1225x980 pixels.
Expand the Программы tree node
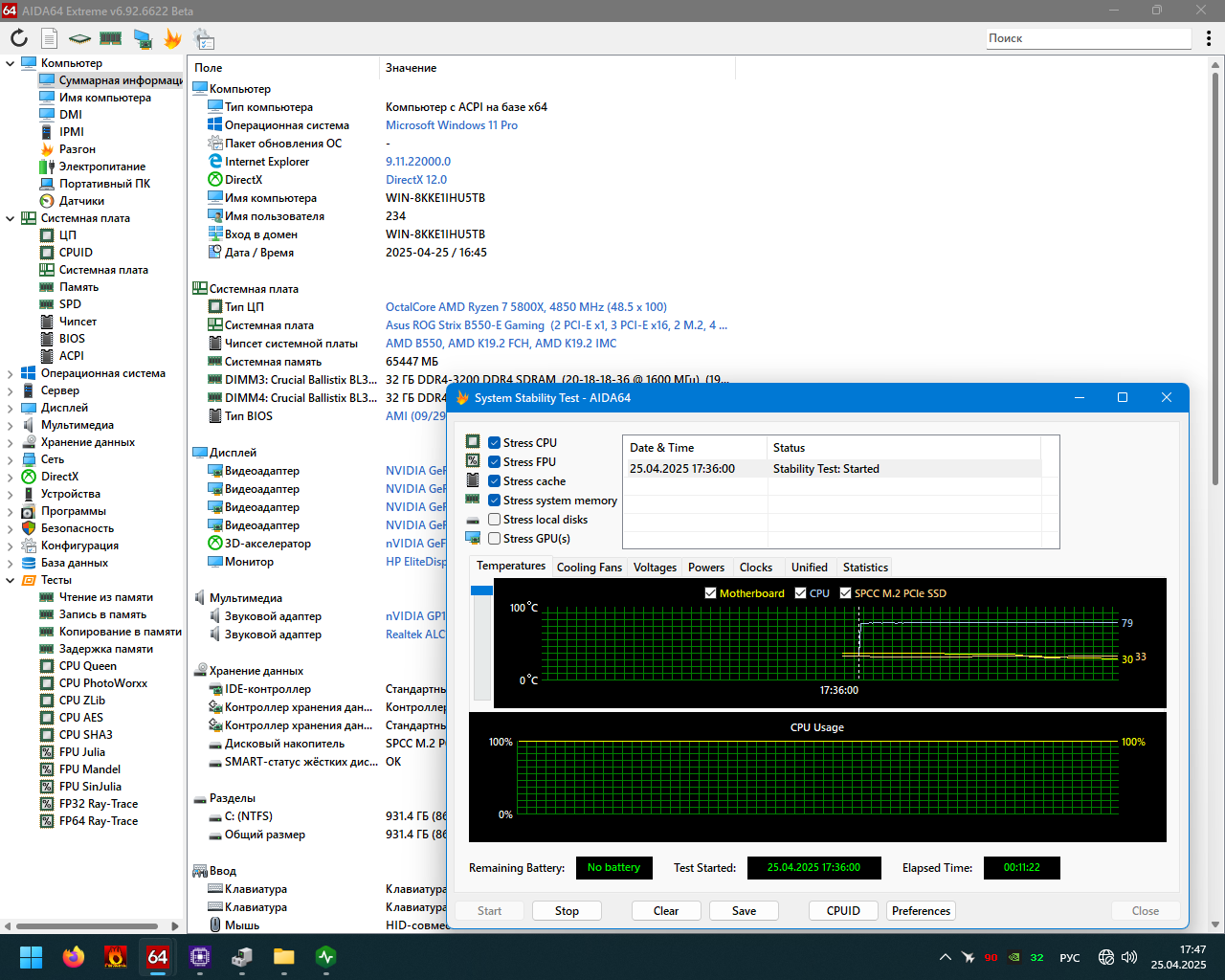(x=11, y=511)
